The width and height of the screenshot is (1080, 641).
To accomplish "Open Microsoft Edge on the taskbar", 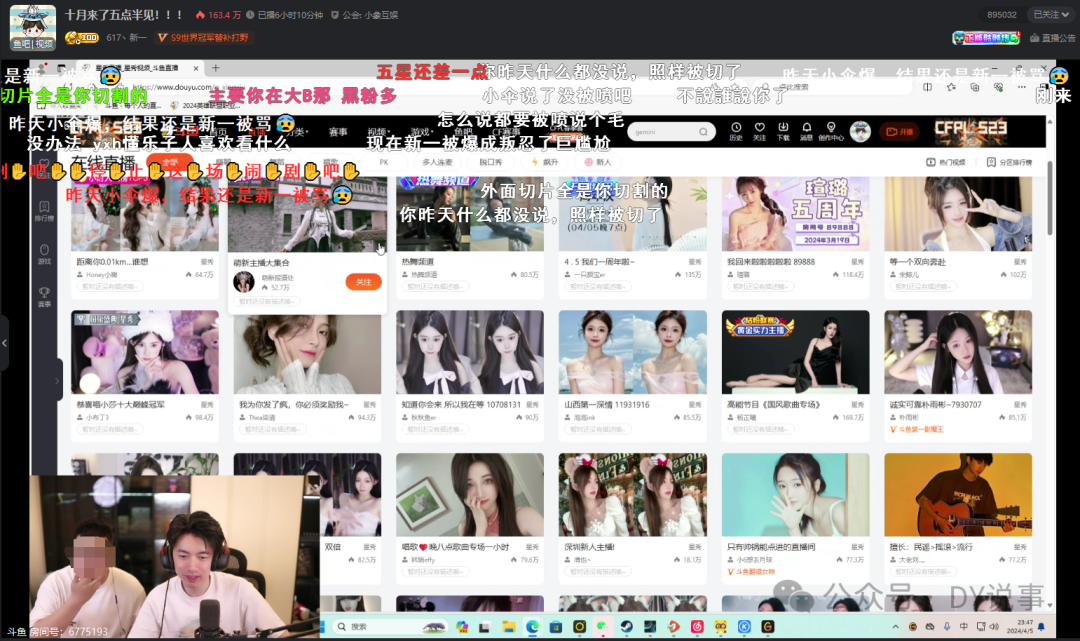I will tap(532, 627).
